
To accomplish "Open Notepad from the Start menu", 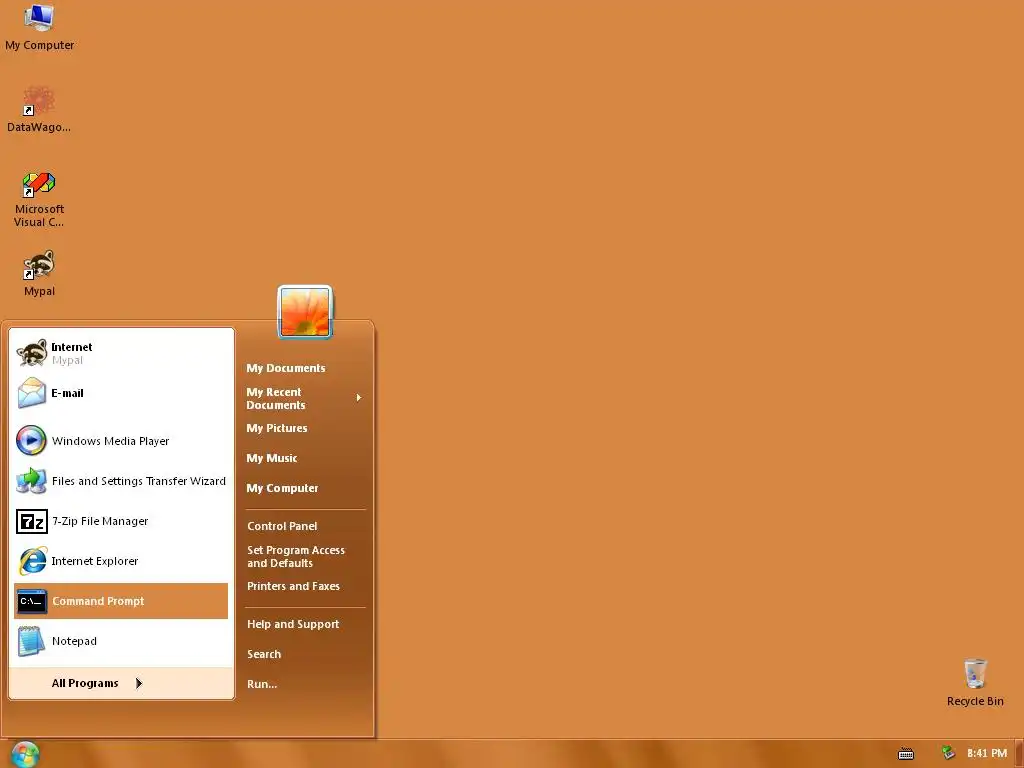I will pos(121,641).
